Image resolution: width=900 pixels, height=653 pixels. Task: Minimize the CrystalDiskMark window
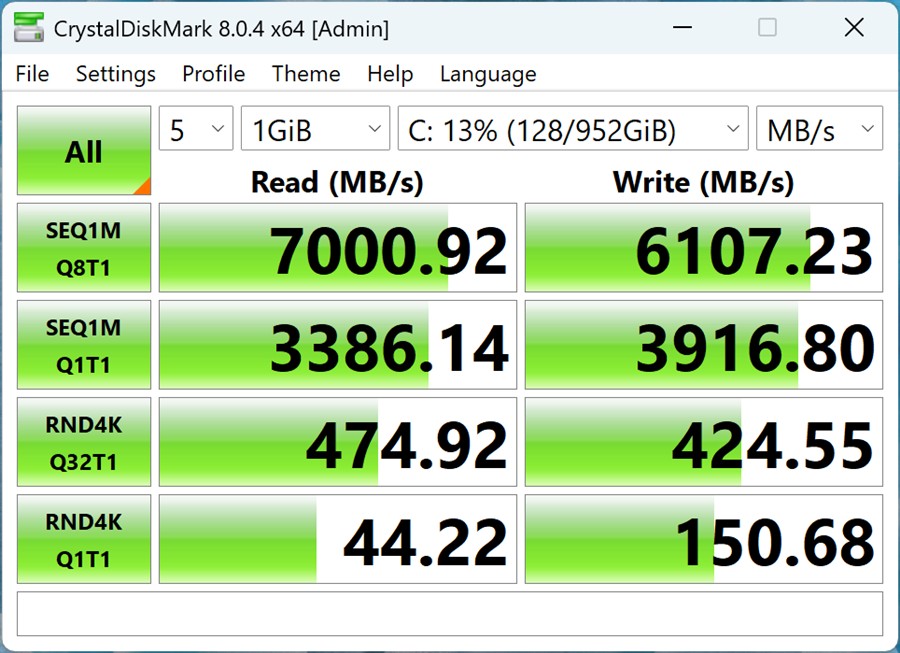point(680,28)
